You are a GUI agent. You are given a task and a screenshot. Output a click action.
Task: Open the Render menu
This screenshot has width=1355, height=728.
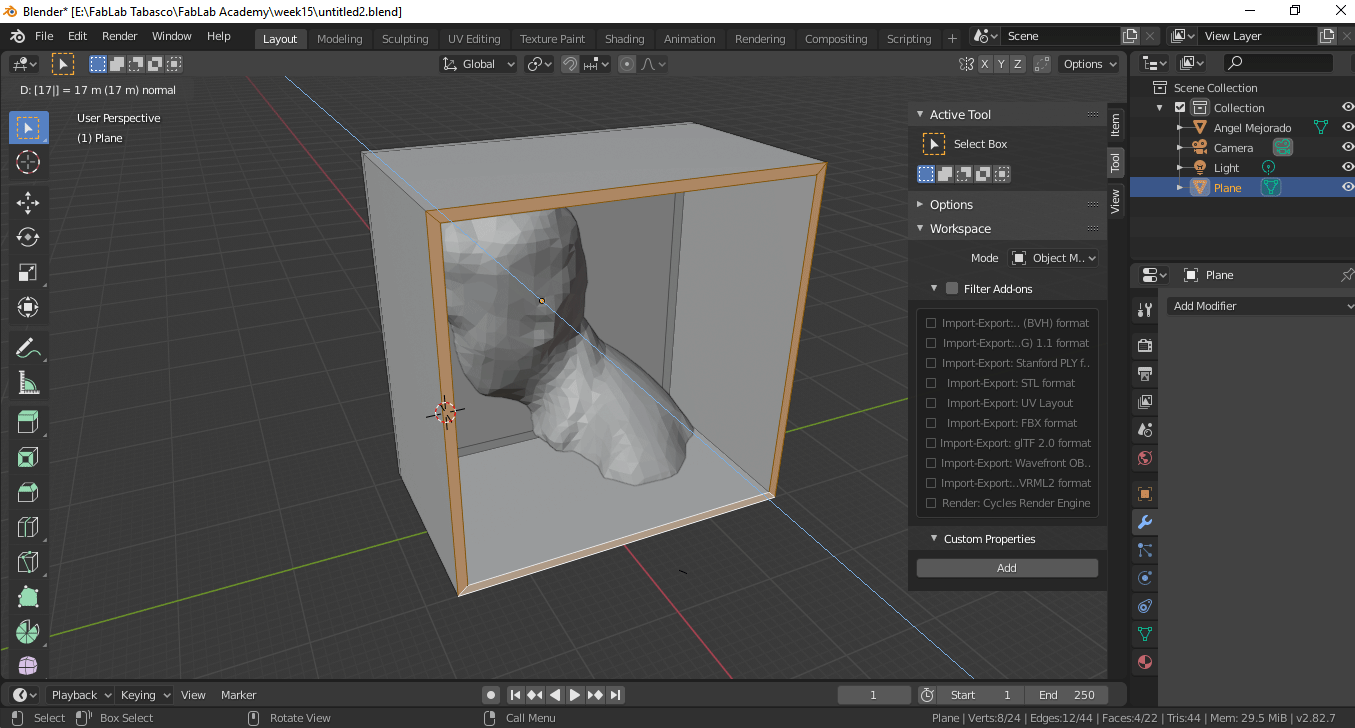(120, 36)
